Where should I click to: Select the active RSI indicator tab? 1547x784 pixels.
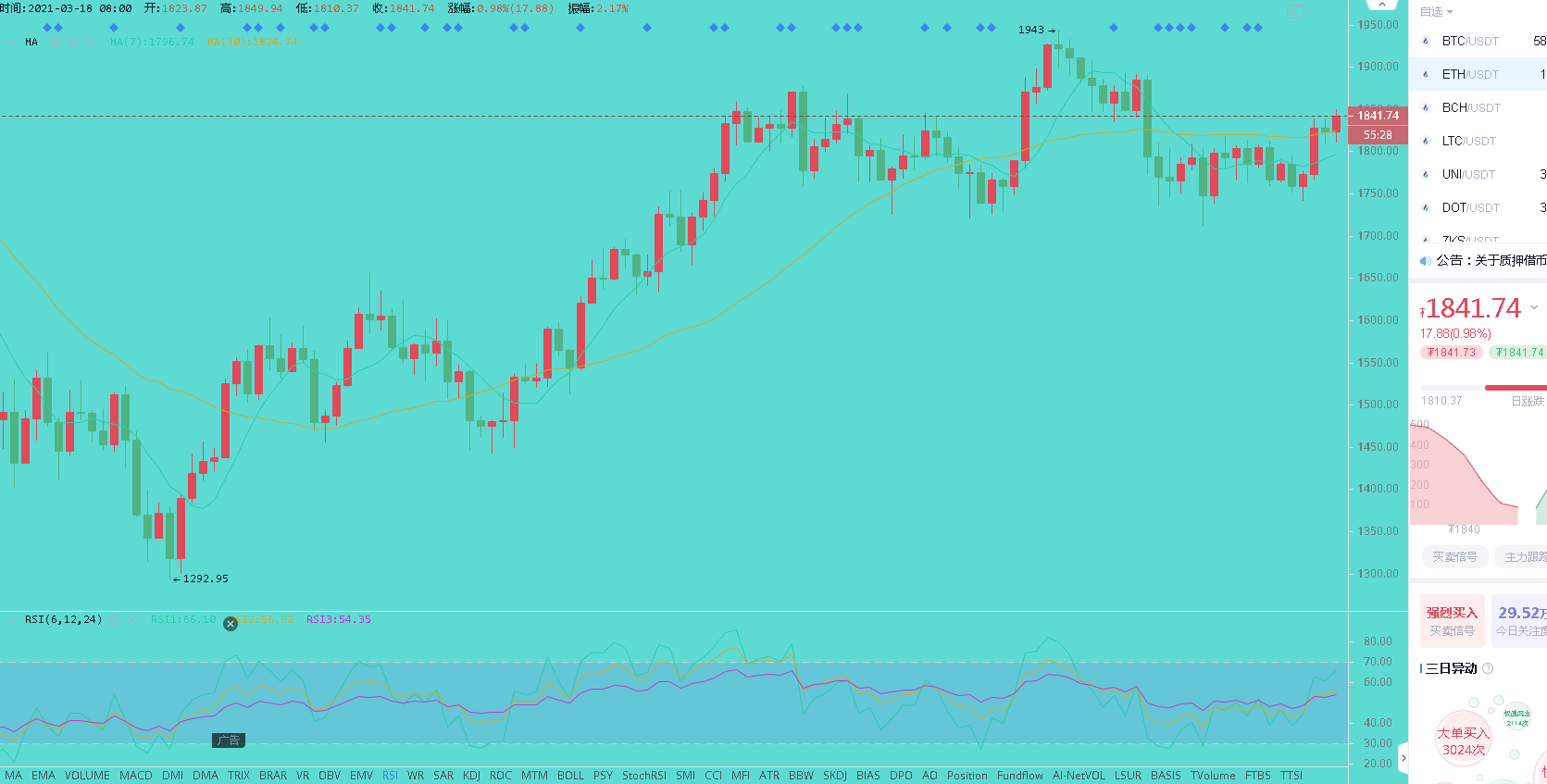coord(390,776)
